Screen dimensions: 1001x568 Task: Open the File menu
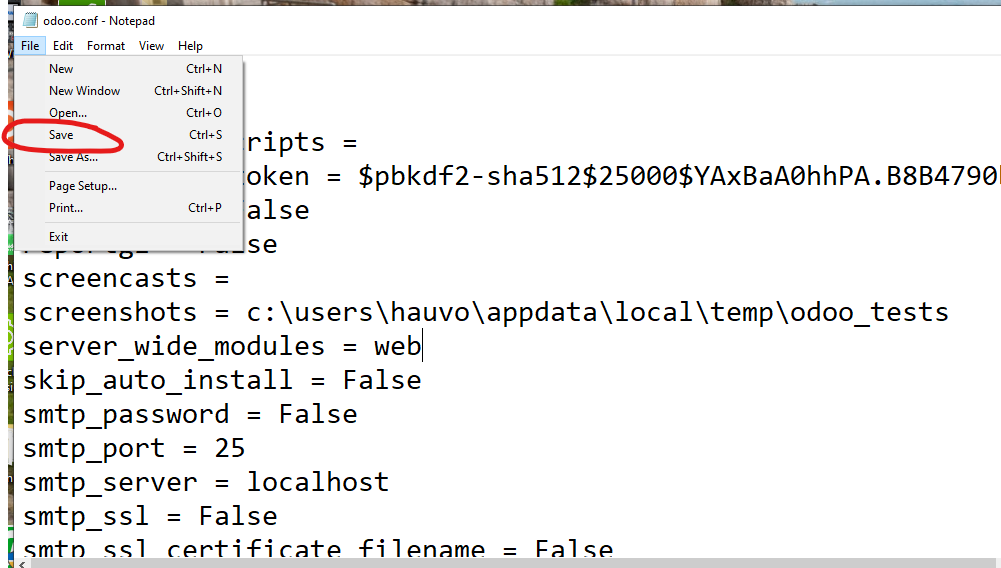30,46
